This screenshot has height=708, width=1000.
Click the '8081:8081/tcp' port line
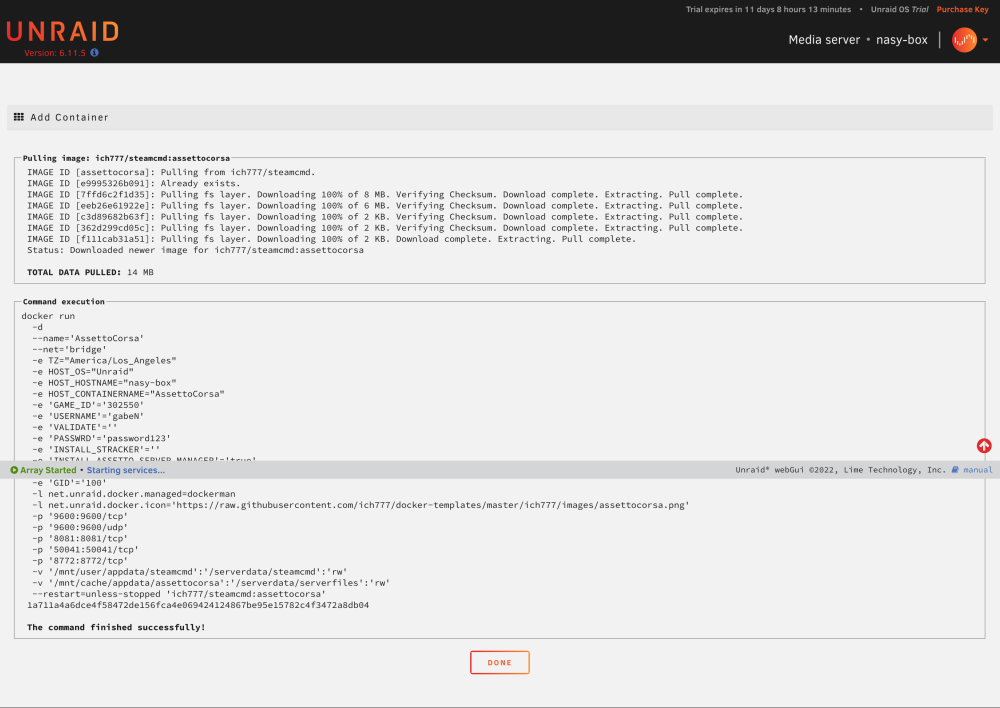click(x=80, y=539)
